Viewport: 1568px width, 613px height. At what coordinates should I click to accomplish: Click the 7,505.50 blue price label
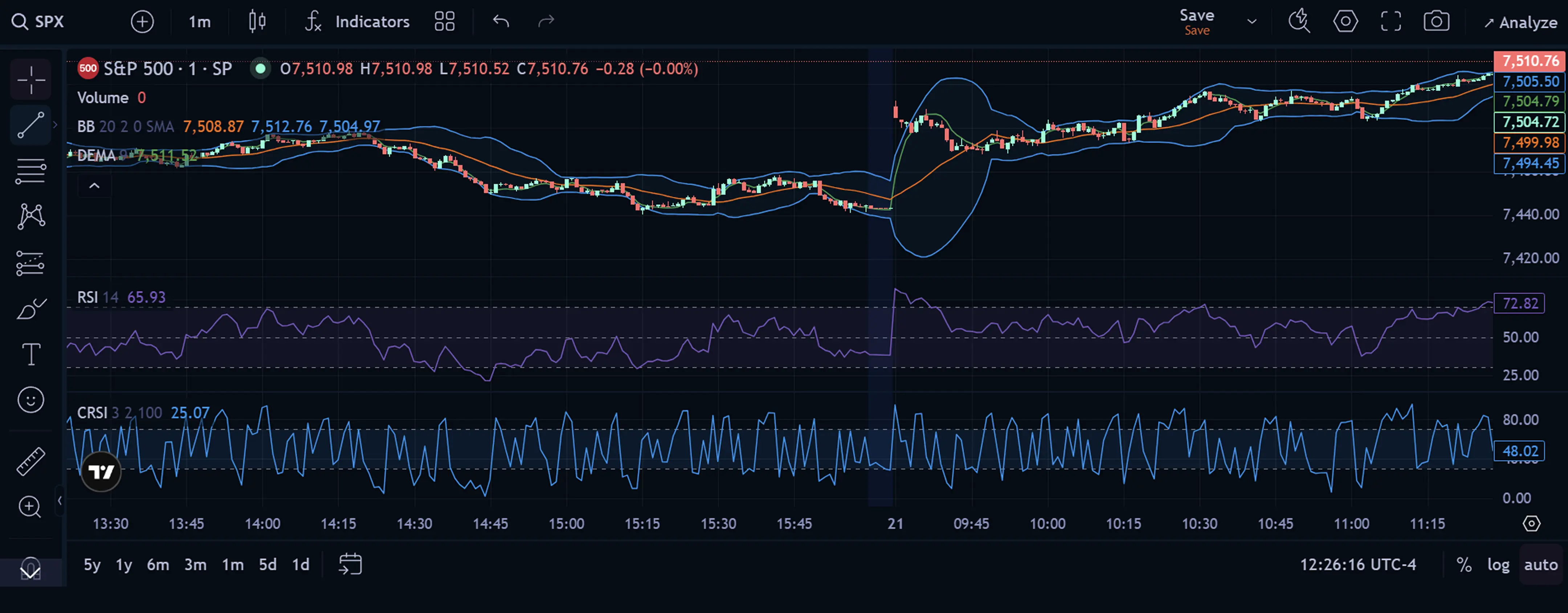[x=1529, y=82]
